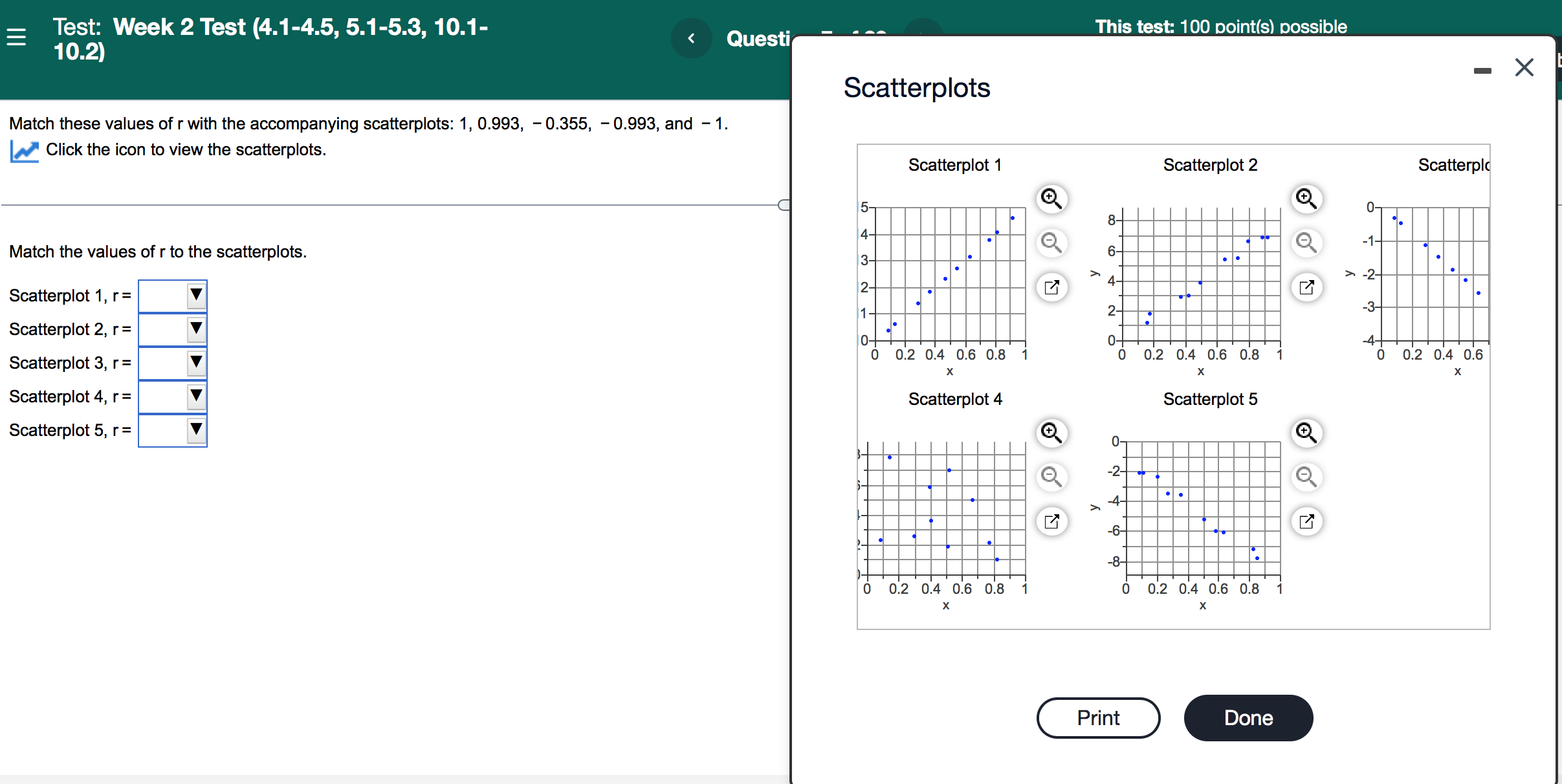The height and width of the screenshot is (784, 1562).
Task: Enlarge Scatterplot 4 with external view icon
Action: point(1050,521)
